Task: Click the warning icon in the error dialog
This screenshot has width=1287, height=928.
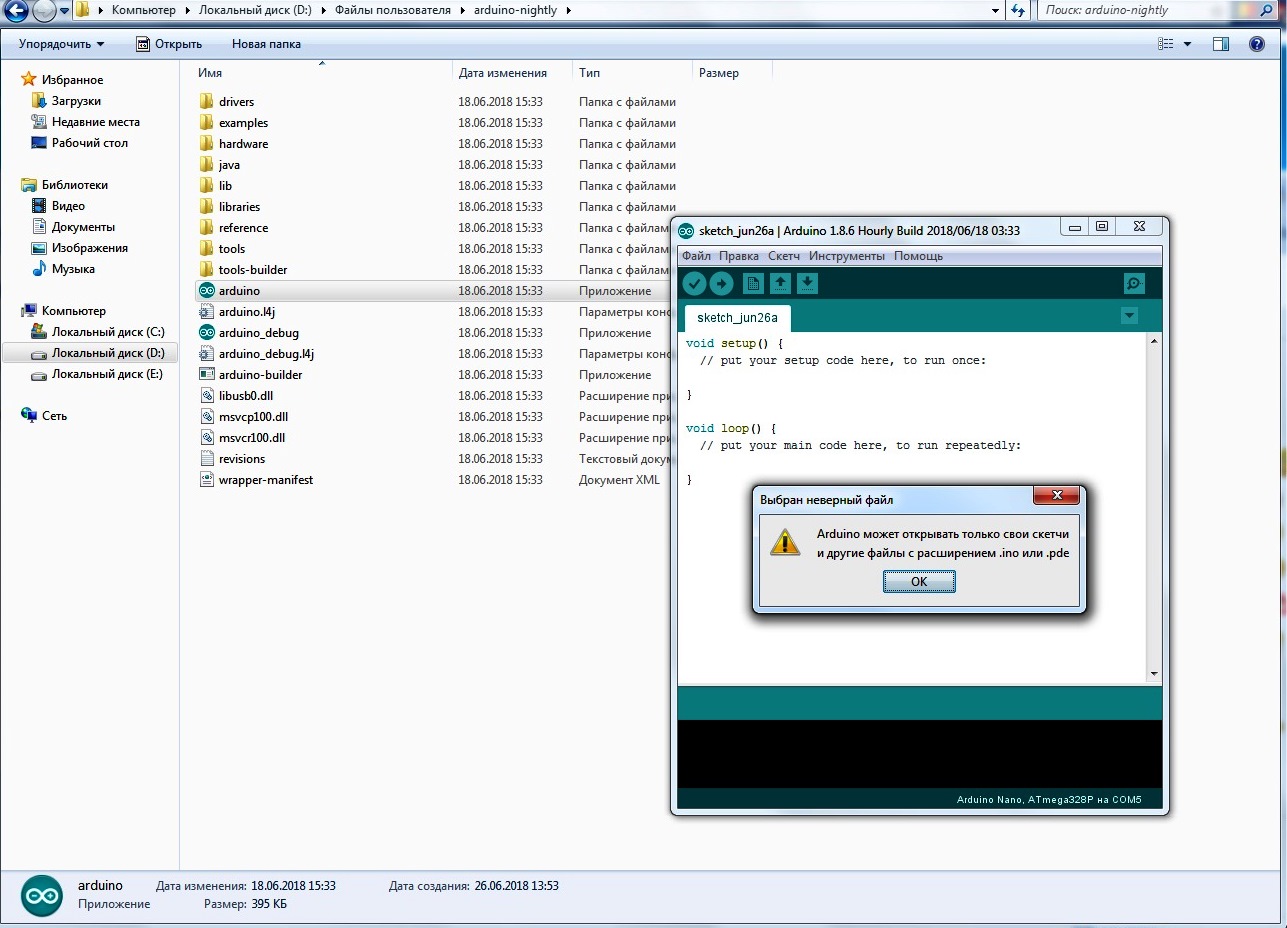Action: (x=785, y=543)
